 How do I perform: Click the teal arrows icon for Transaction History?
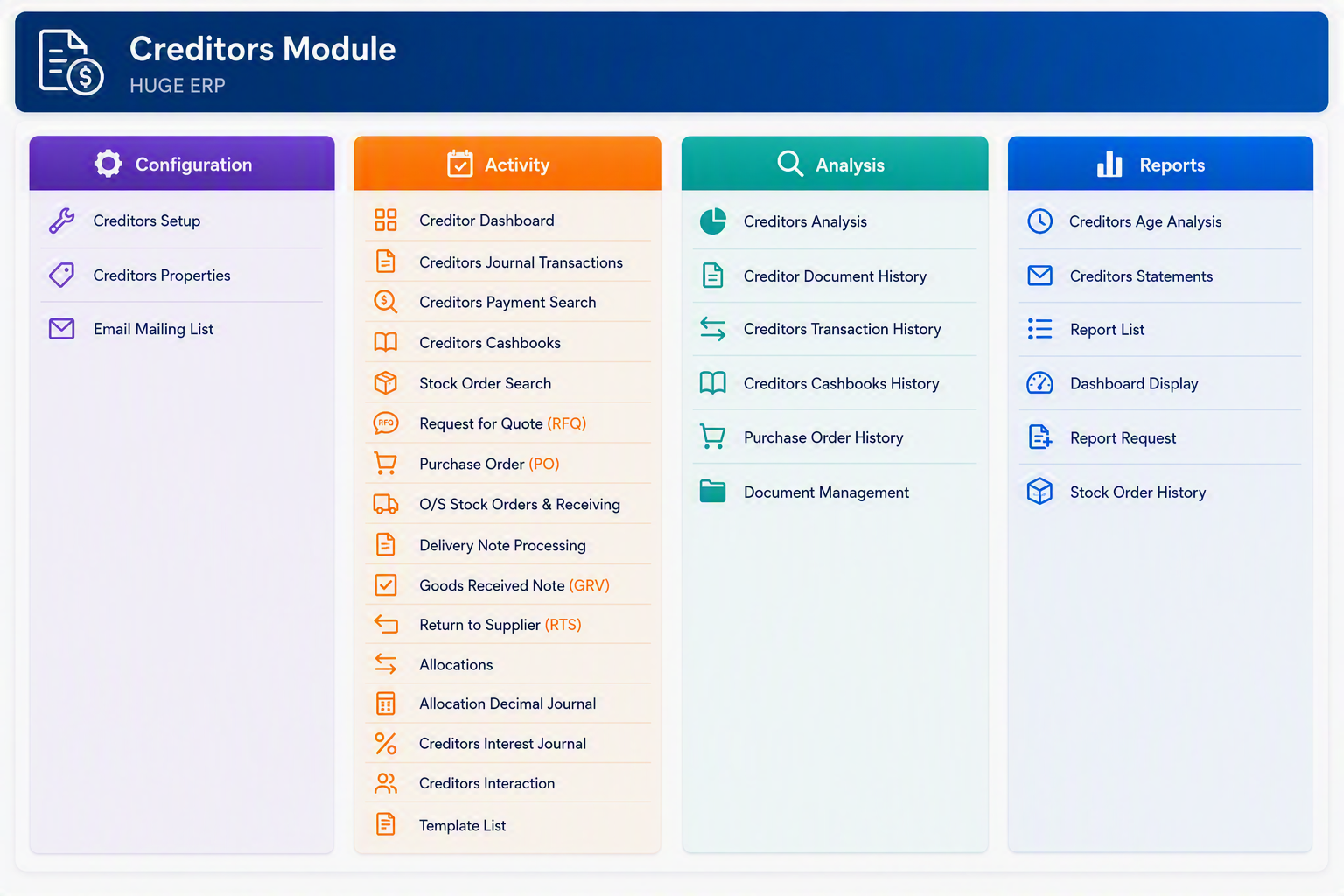(713, 329)
